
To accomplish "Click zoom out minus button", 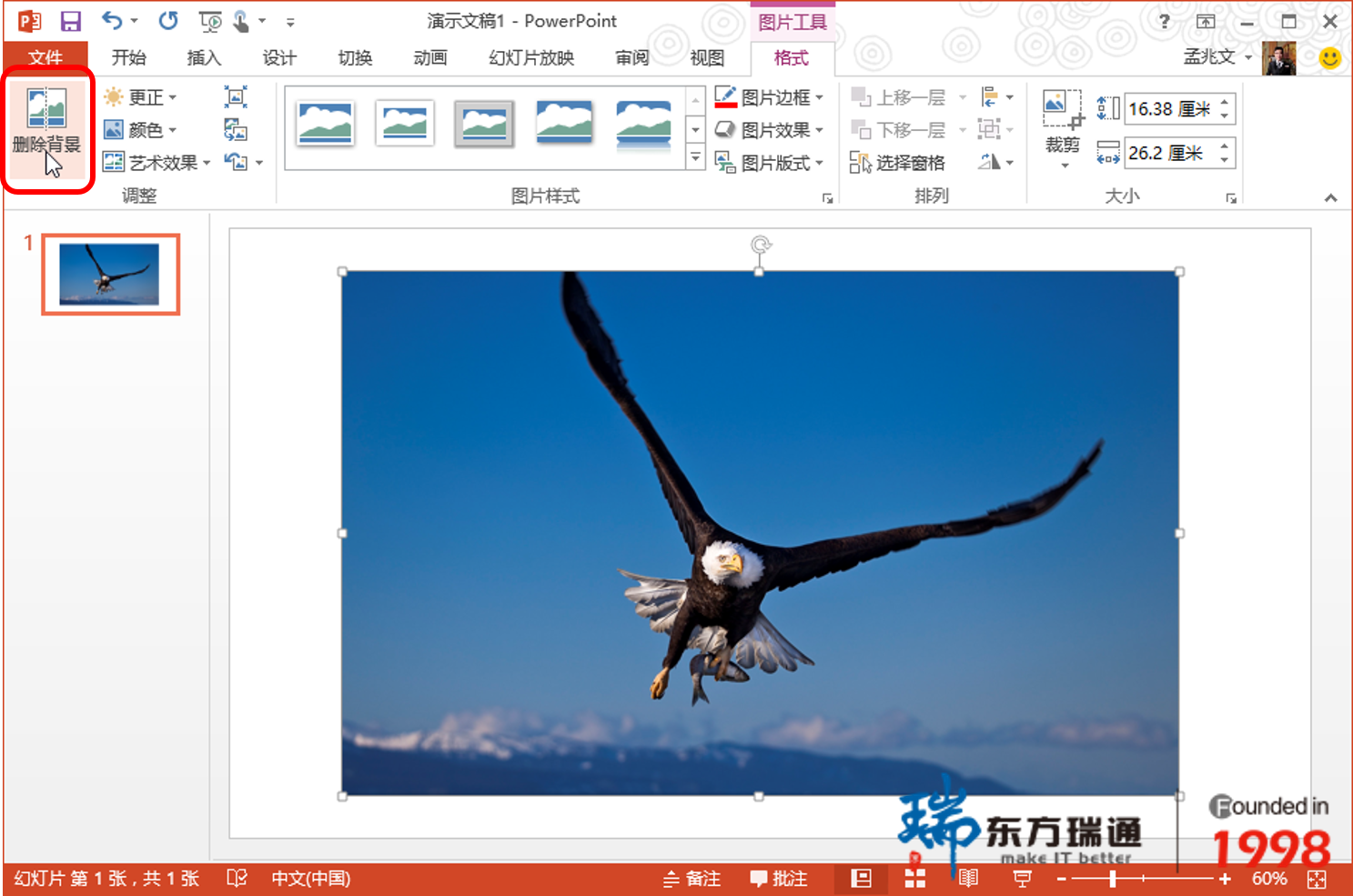I will coord(1061,880).
